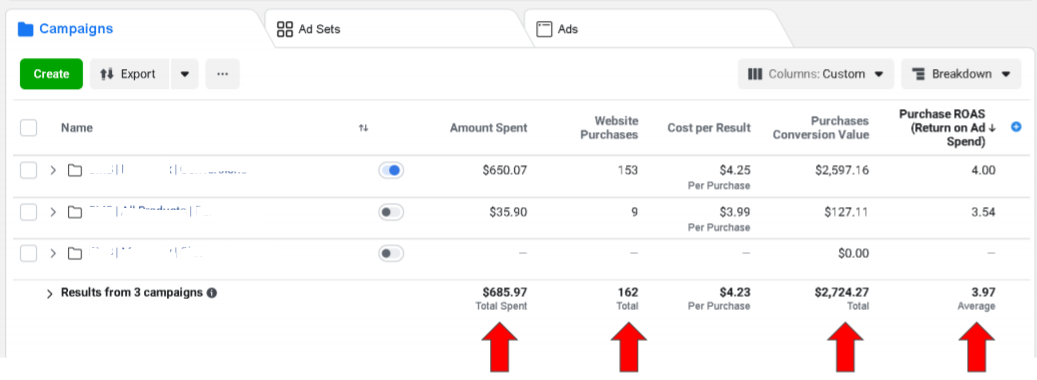The width and height of the screenshot is (1037, 380).
Task: Open the campaign name link in $0.00 row
Action: tap(145, 252)
